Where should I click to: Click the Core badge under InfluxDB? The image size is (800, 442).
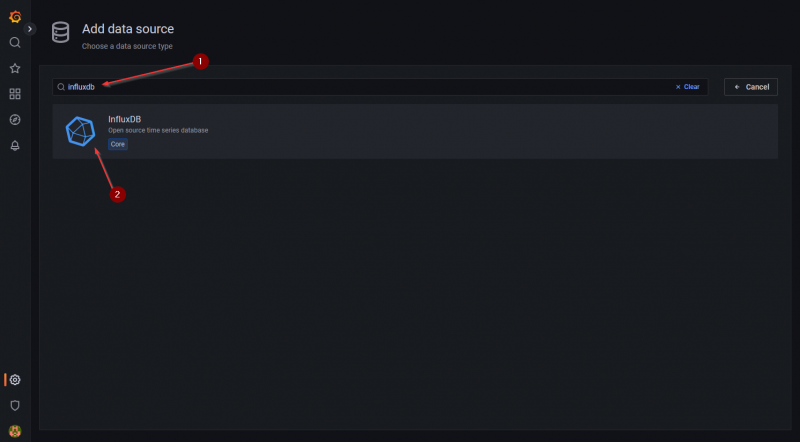click(118, 144)
